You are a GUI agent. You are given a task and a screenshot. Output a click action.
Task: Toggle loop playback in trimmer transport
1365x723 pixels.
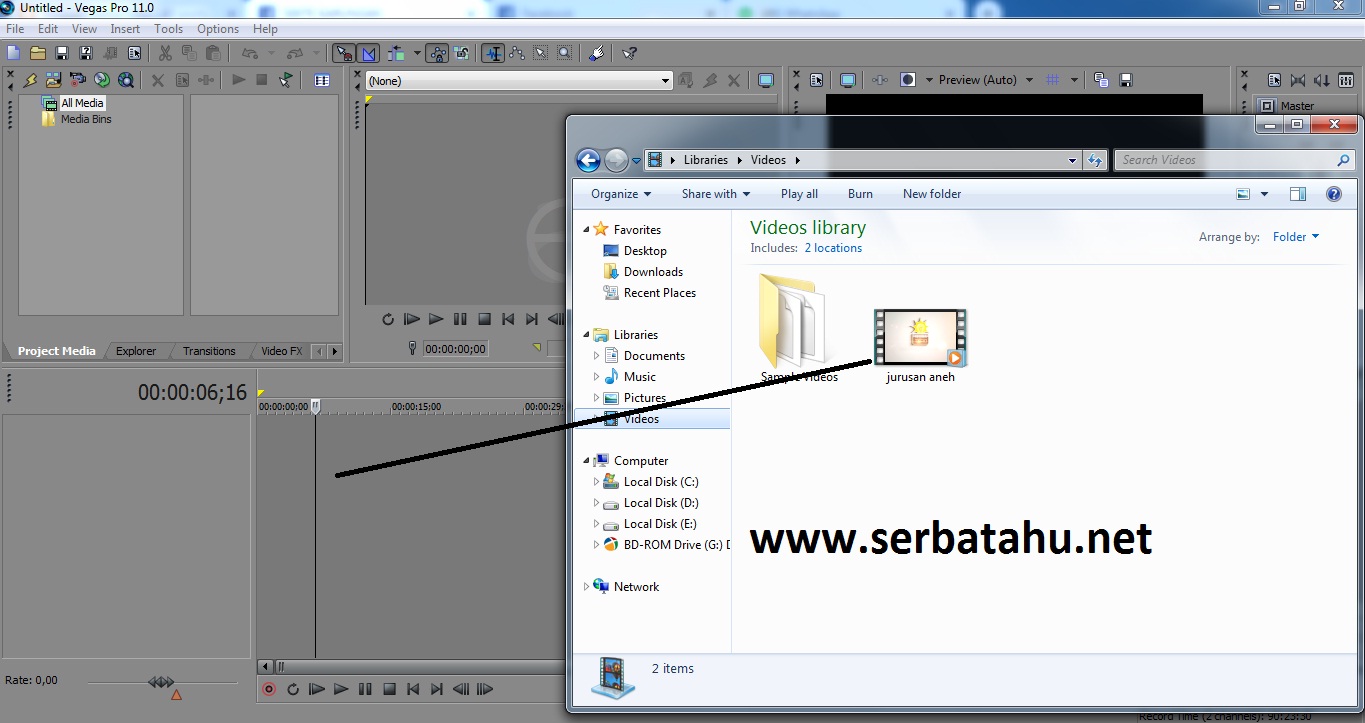pyautogui.click(x=388, y=319)
